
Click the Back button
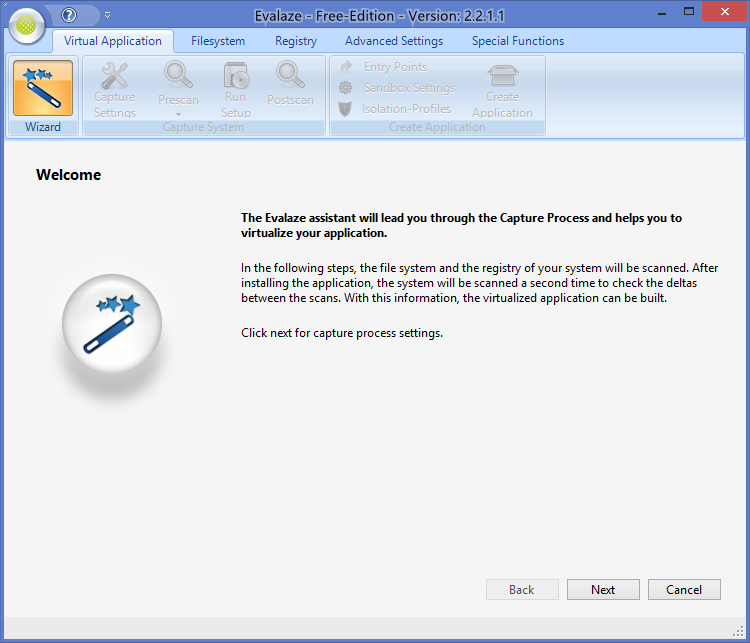pyautogui.click(x=522, y=589)
